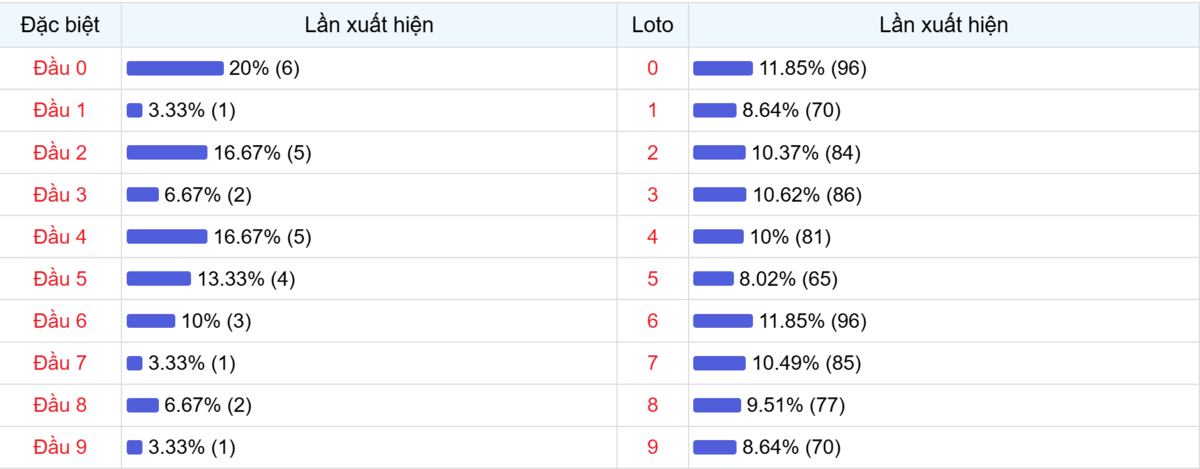Click the Đầu 7 row label
The image size is (1200, 469).
coord(60,363)
